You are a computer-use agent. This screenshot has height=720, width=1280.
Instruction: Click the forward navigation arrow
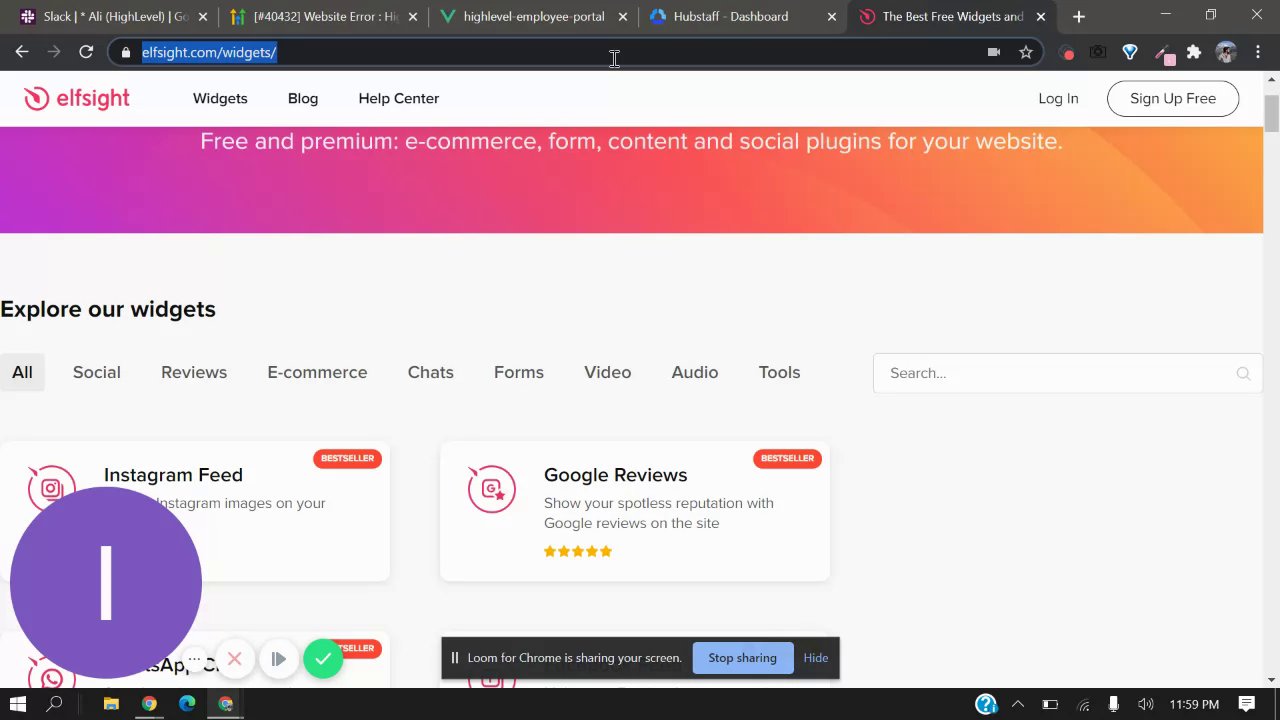54,52
